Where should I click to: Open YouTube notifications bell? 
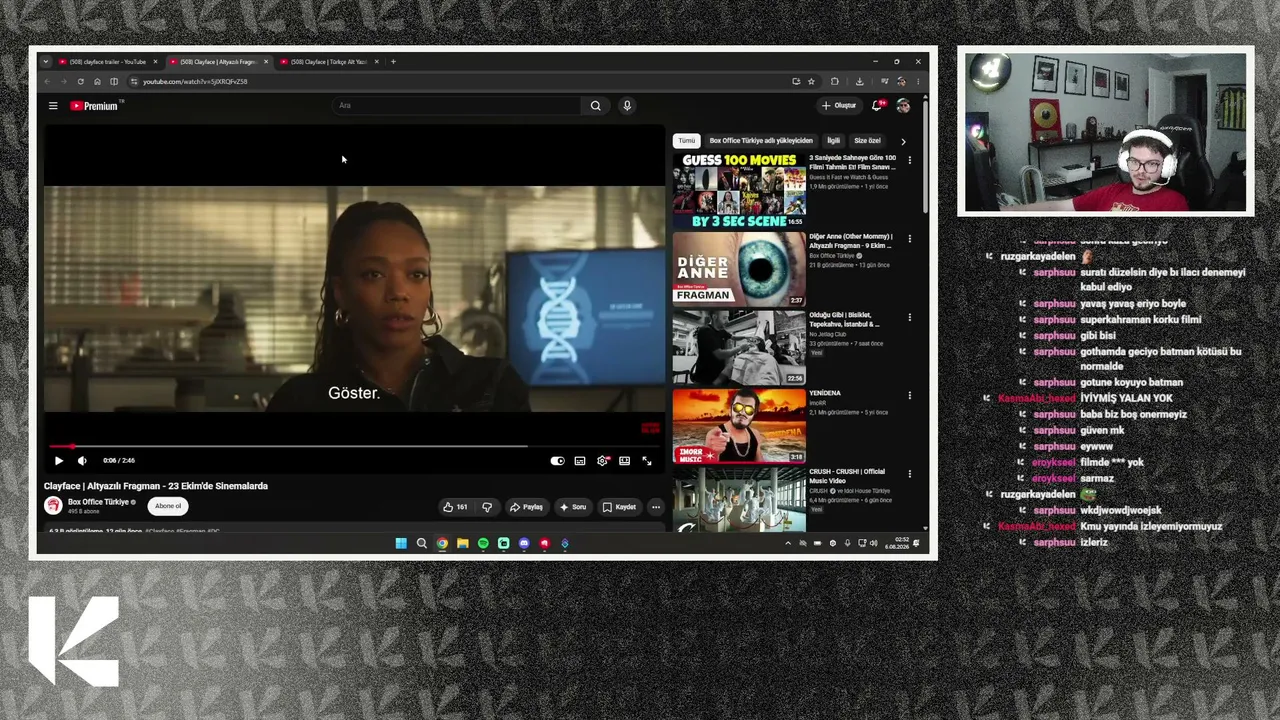[x=877, y=106]
